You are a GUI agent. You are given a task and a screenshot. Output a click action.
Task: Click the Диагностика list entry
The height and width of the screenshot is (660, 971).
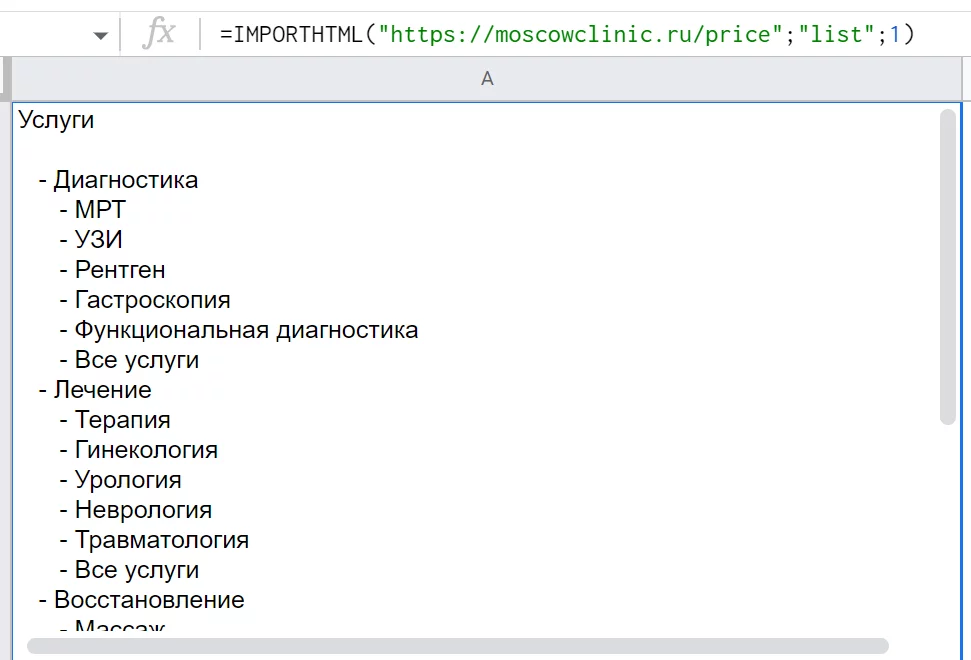[x=126, y=180]
